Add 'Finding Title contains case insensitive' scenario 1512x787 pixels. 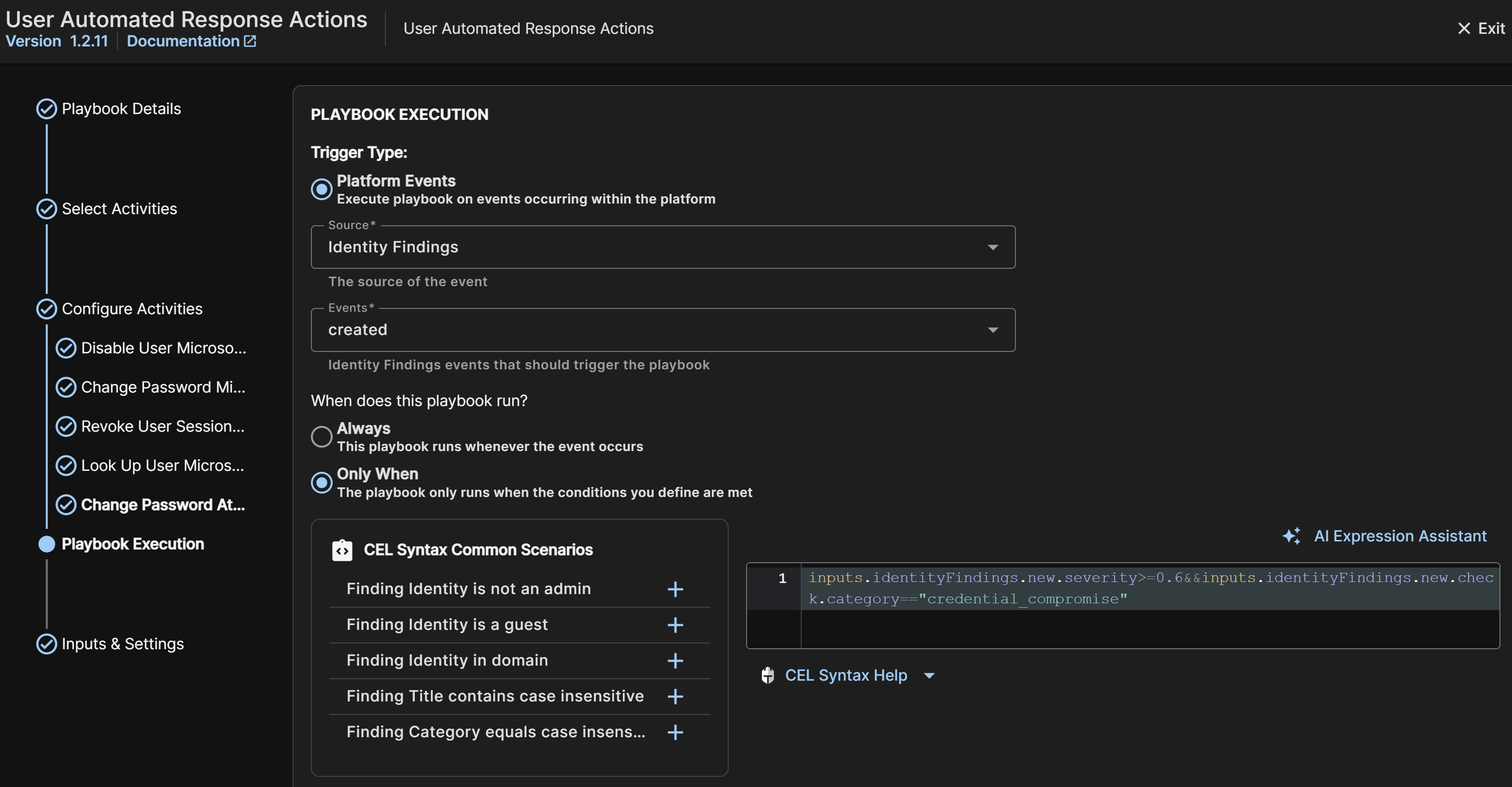tap(675, 697)
